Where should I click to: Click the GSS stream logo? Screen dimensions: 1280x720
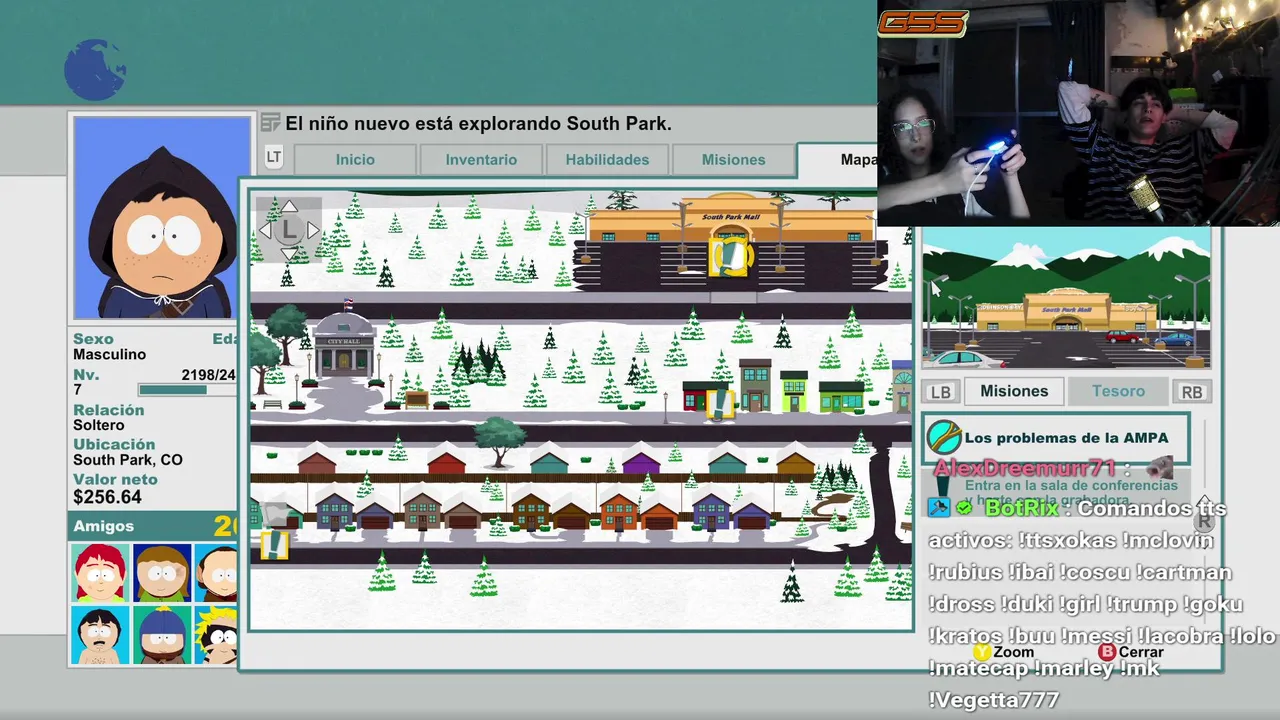923,23
